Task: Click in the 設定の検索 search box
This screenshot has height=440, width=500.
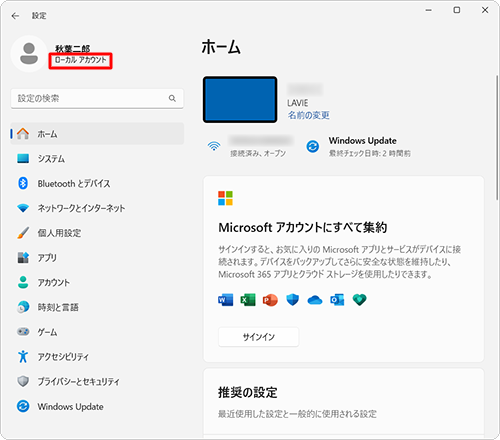Action: pos(97,98)
